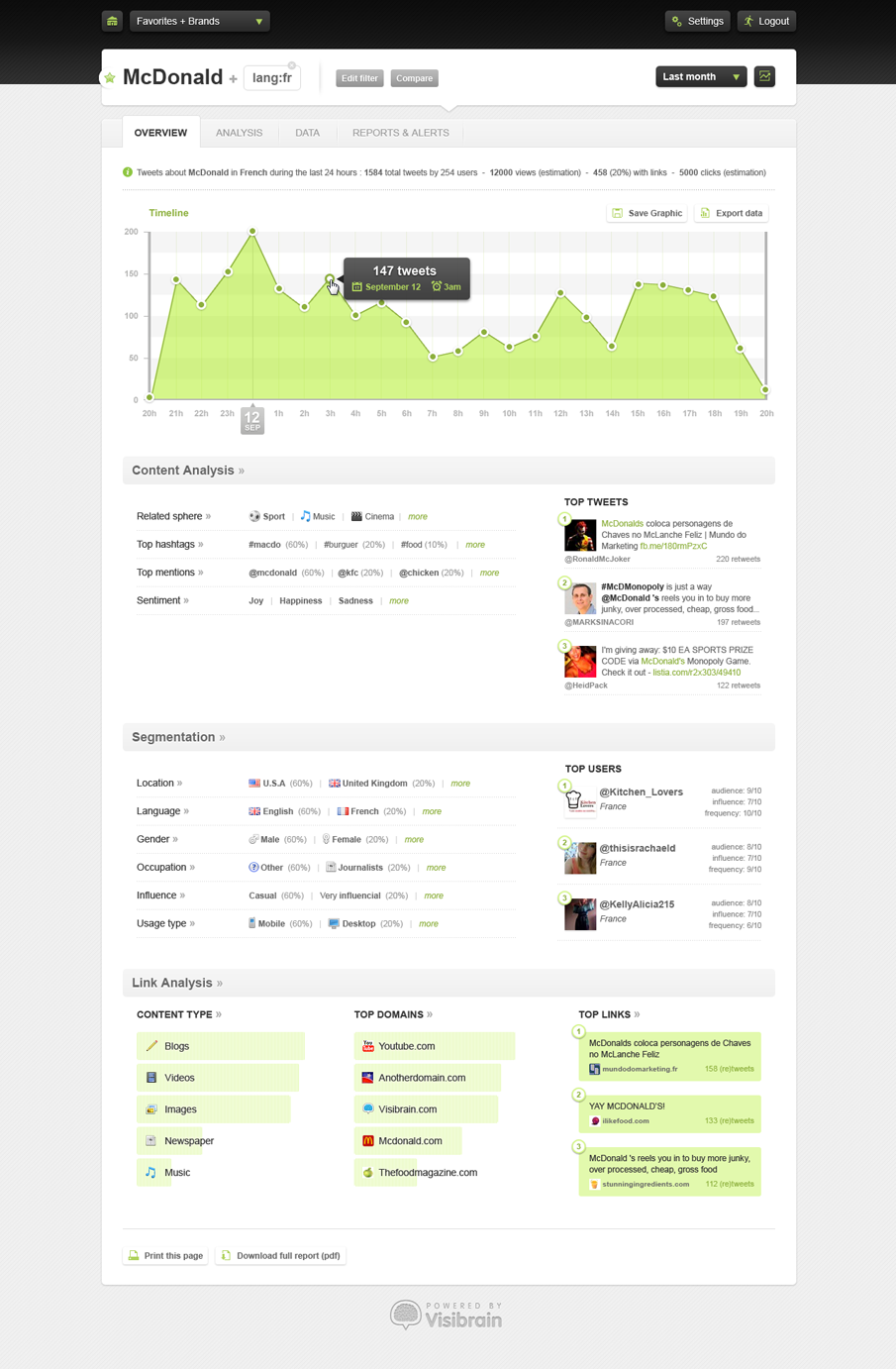
Task: Remove the lang:fr filter tag
Action: tap(292, 65)
